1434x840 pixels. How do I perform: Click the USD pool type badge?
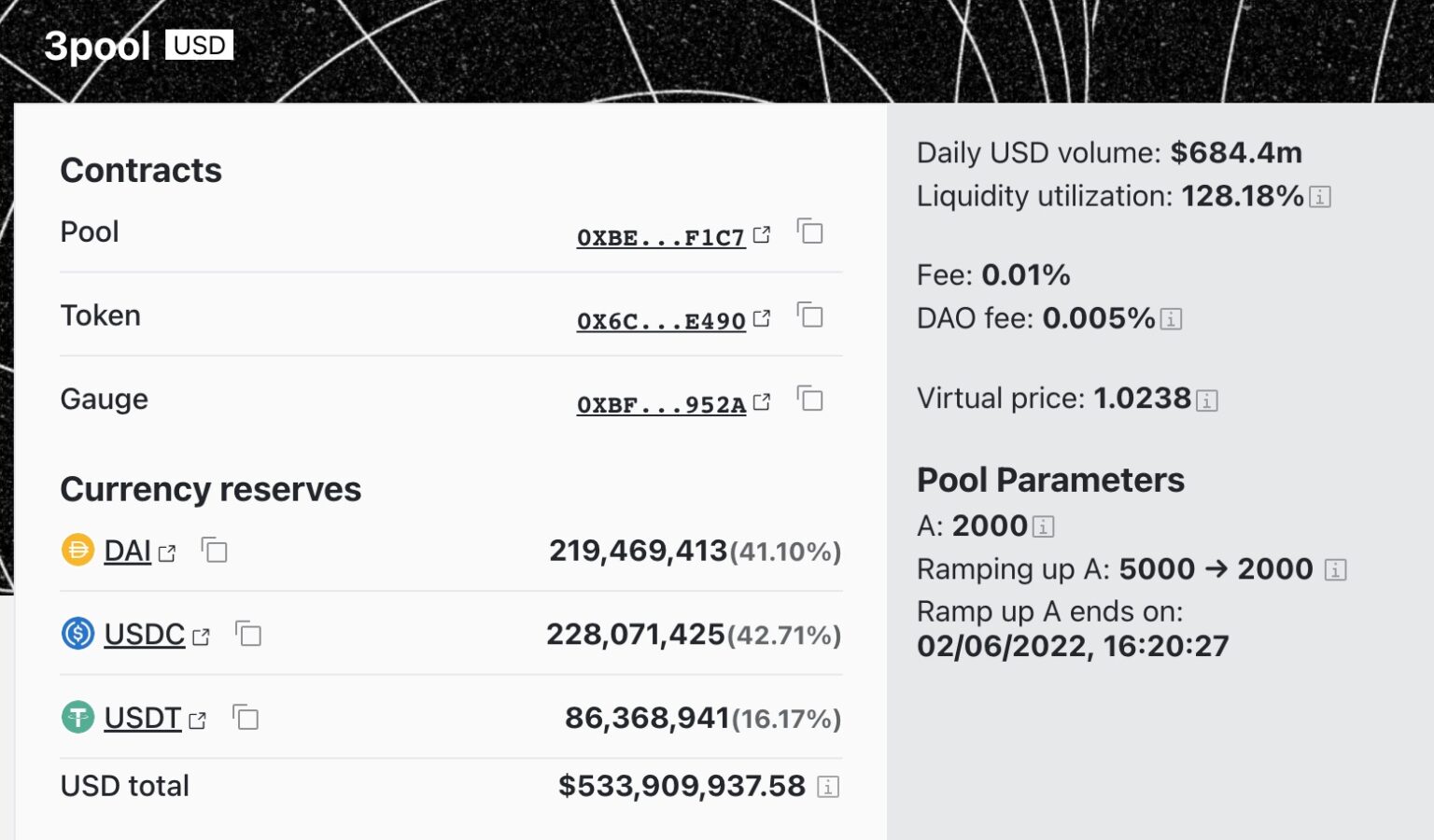pos(198,44)
